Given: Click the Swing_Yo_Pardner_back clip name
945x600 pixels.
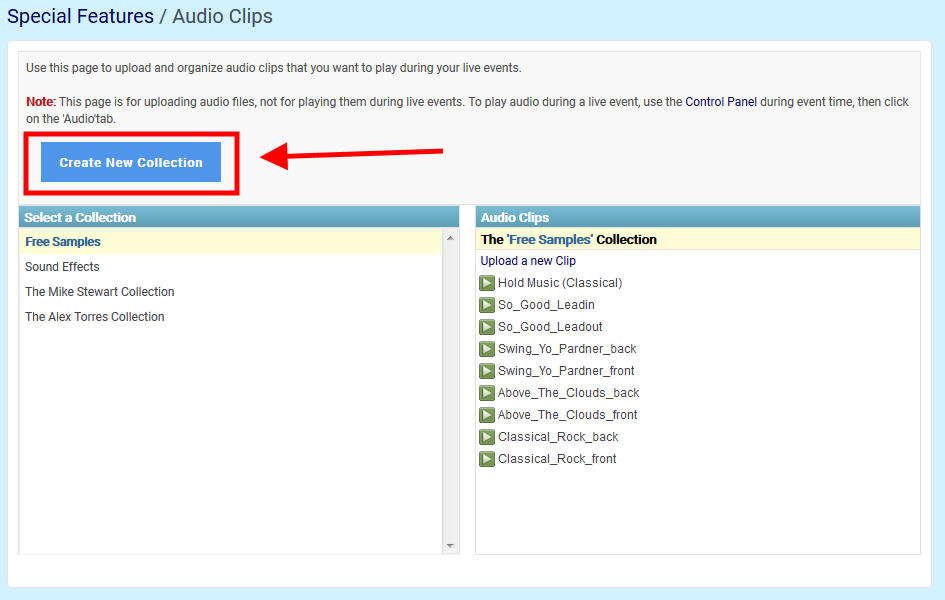Looking at the screenshot, I should coord(567,349).
